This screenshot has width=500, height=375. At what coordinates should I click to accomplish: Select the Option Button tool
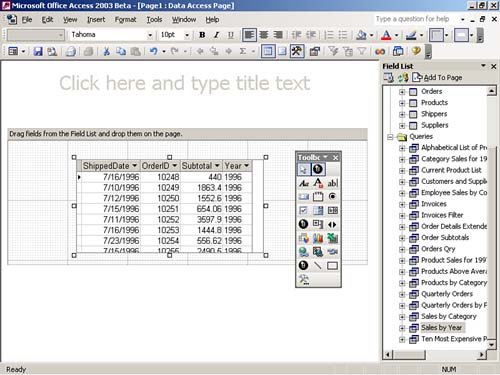click(333, 197)
